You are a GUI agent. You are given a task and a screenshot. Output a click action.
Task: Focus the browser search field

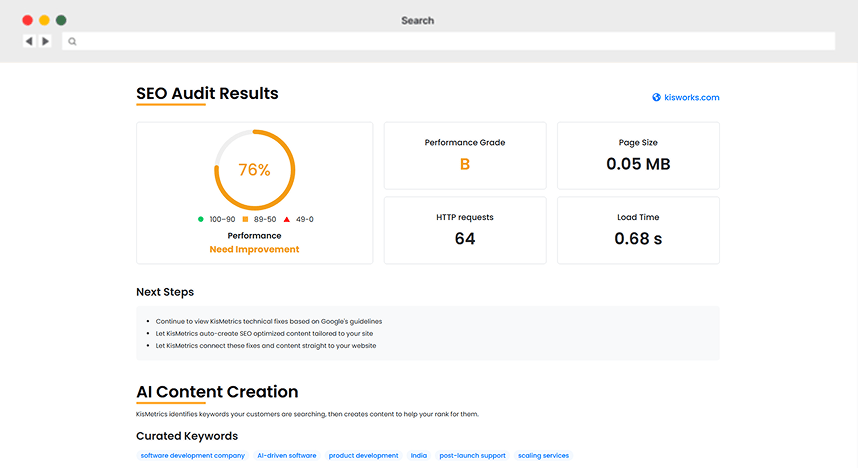coord(449,41)
